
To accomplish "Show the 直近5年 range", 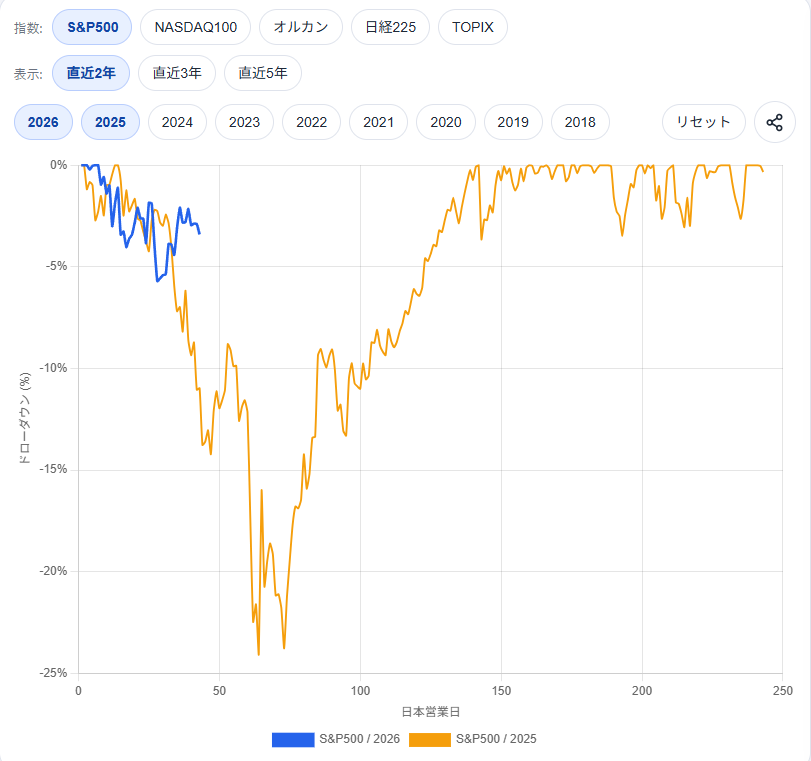I will [263, 73].
